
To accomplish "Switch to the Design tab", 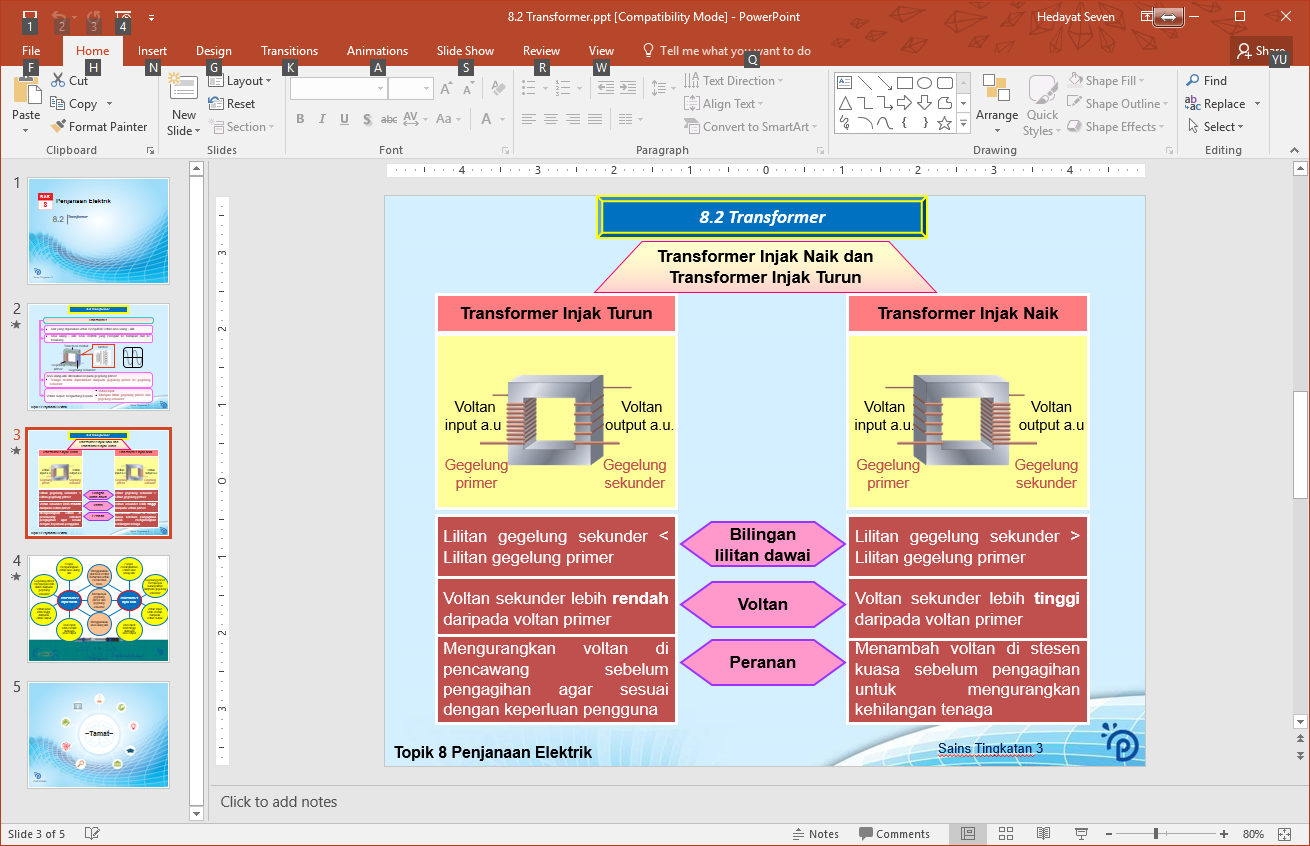I will click(213, 51).
